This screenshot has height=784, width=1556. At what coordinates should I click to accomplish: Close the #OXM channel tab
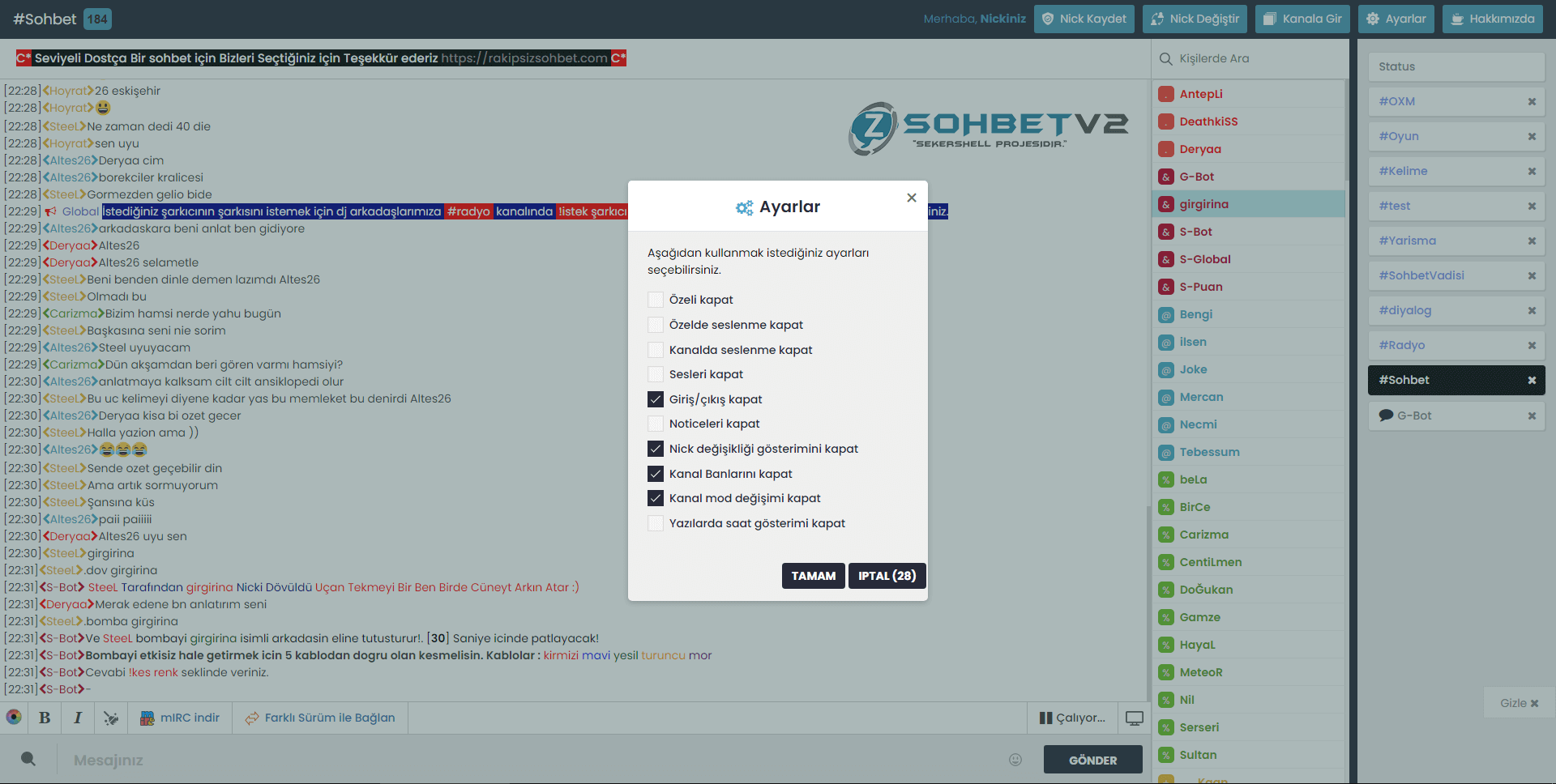point(1532,101)
